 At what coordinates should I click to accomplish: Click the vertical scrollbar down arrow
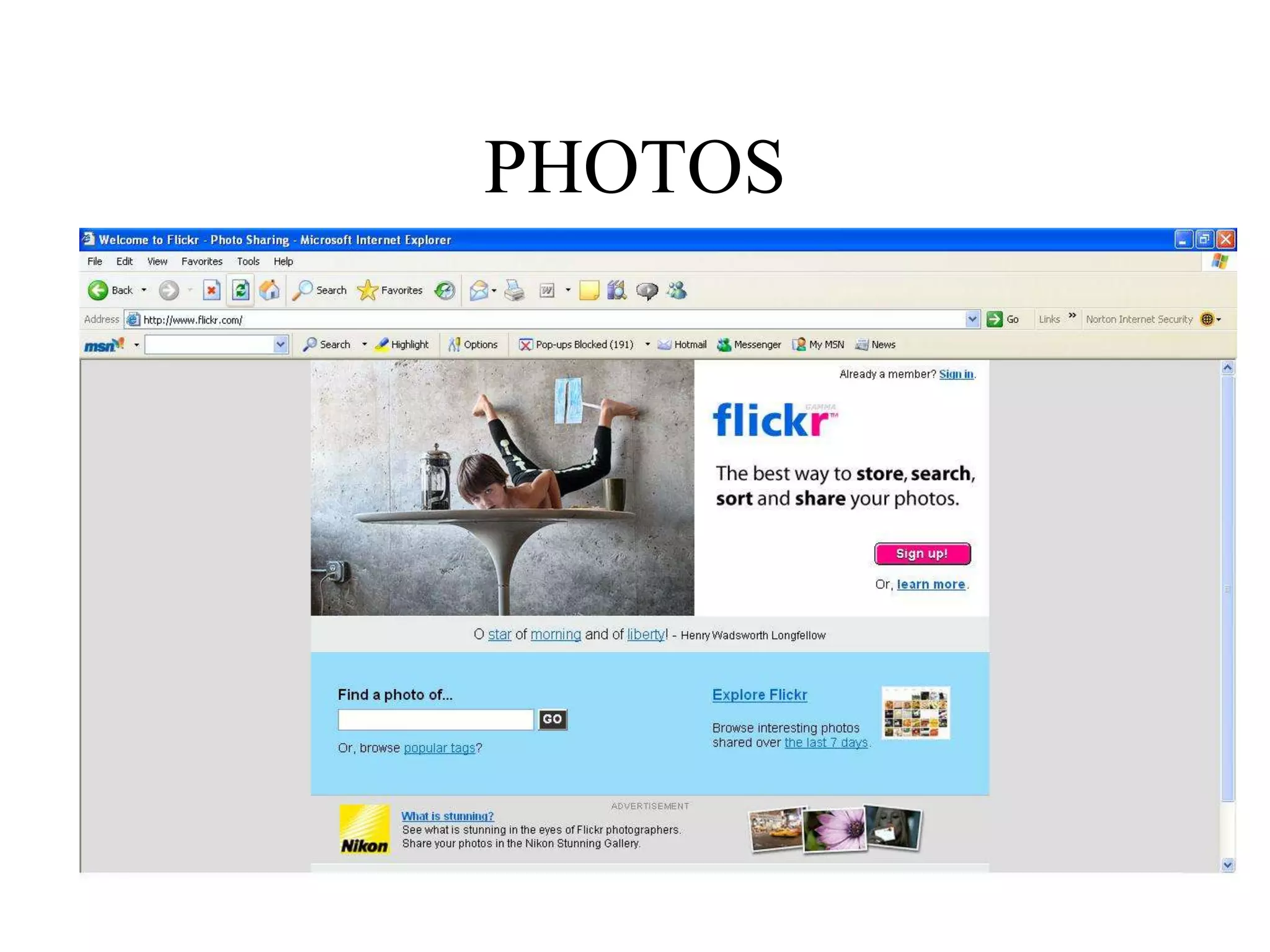tap(1227, 865)
